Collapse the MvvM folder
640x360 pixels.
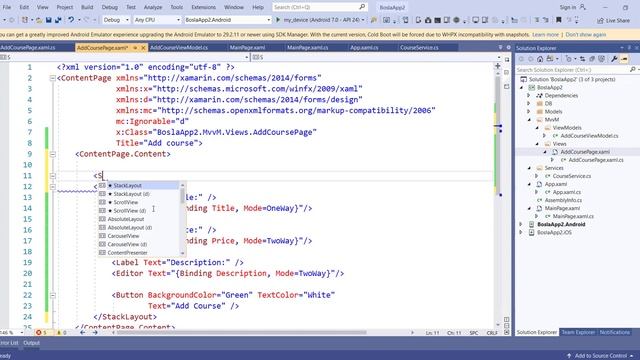529,120
